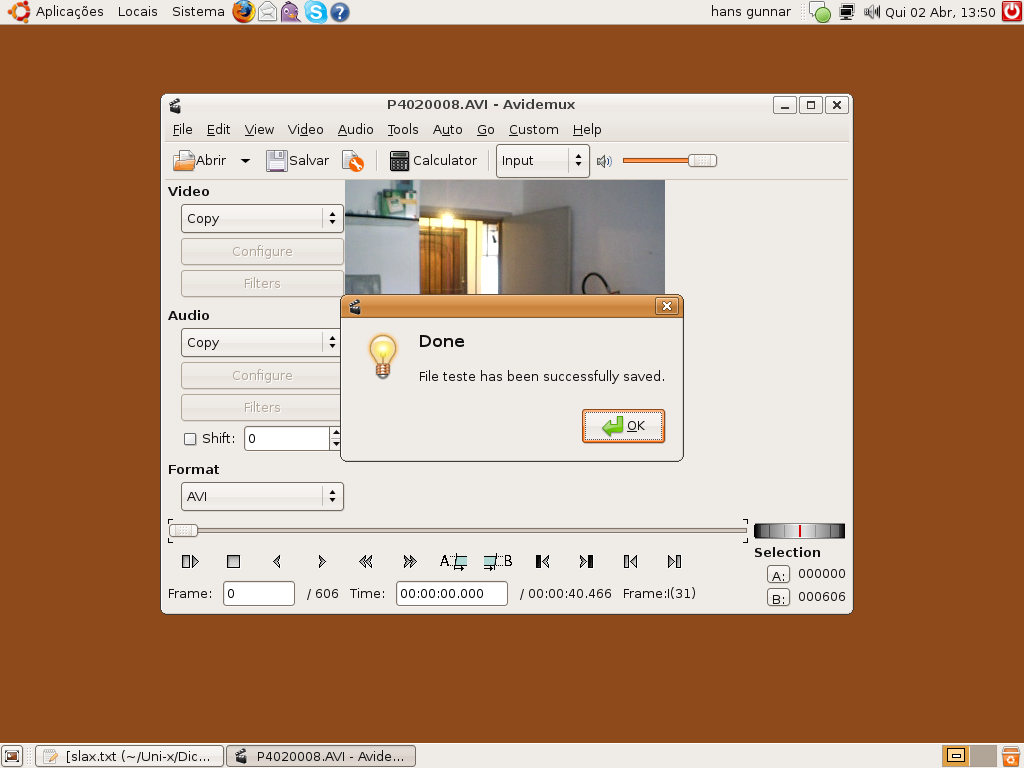
Task: Click the audio Shift value field
Action: tap(287, 438)
